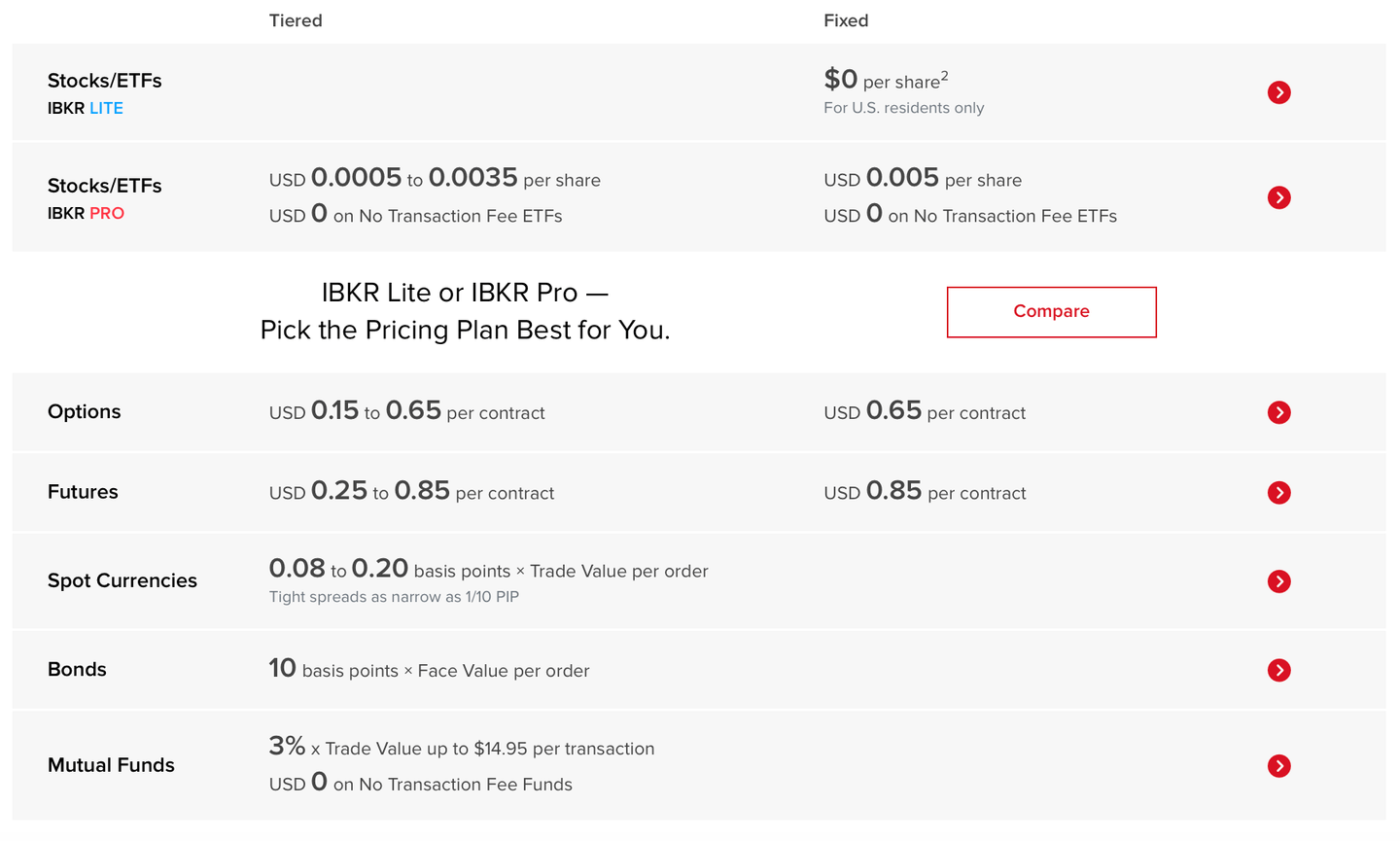
Task: Select the Options row title
Action: pyautogui.click(x=85, y=411)
